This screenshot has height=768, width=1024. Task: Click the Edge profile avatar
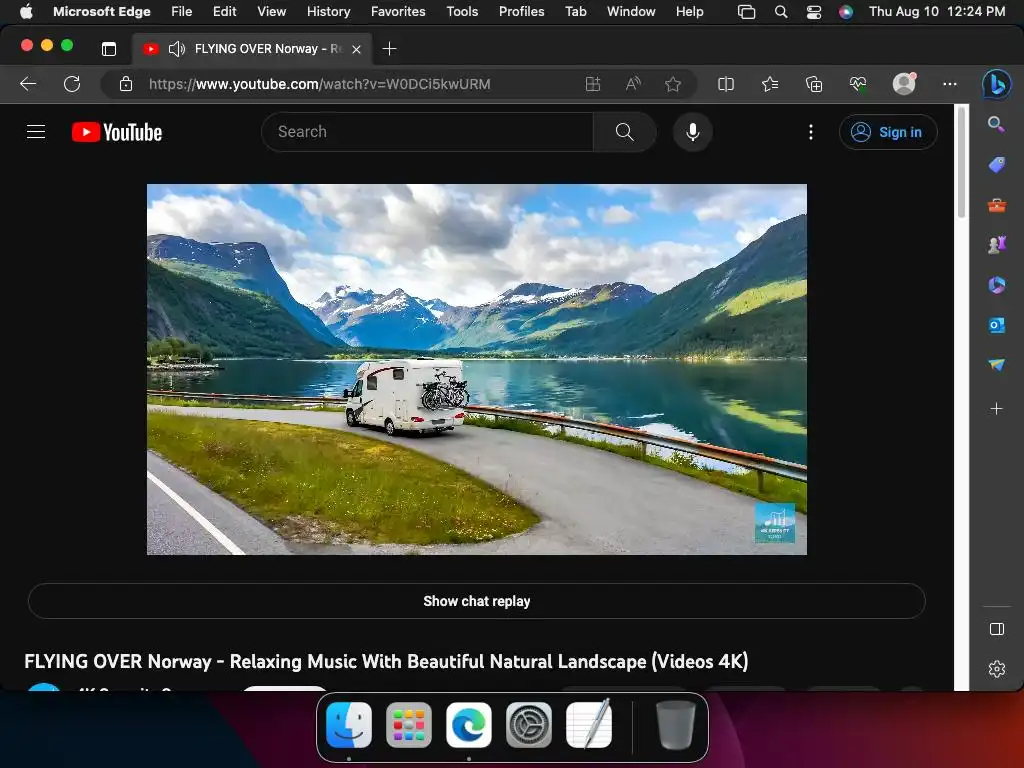(904, 83)
